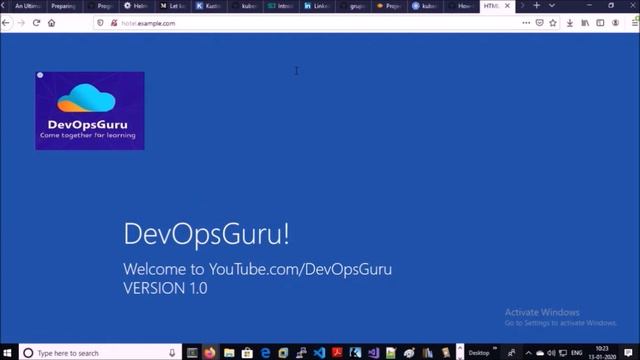The height and width of the screenshot is (360, 640).
Task: Show hidden system tray icons
Action: (529, 353)
